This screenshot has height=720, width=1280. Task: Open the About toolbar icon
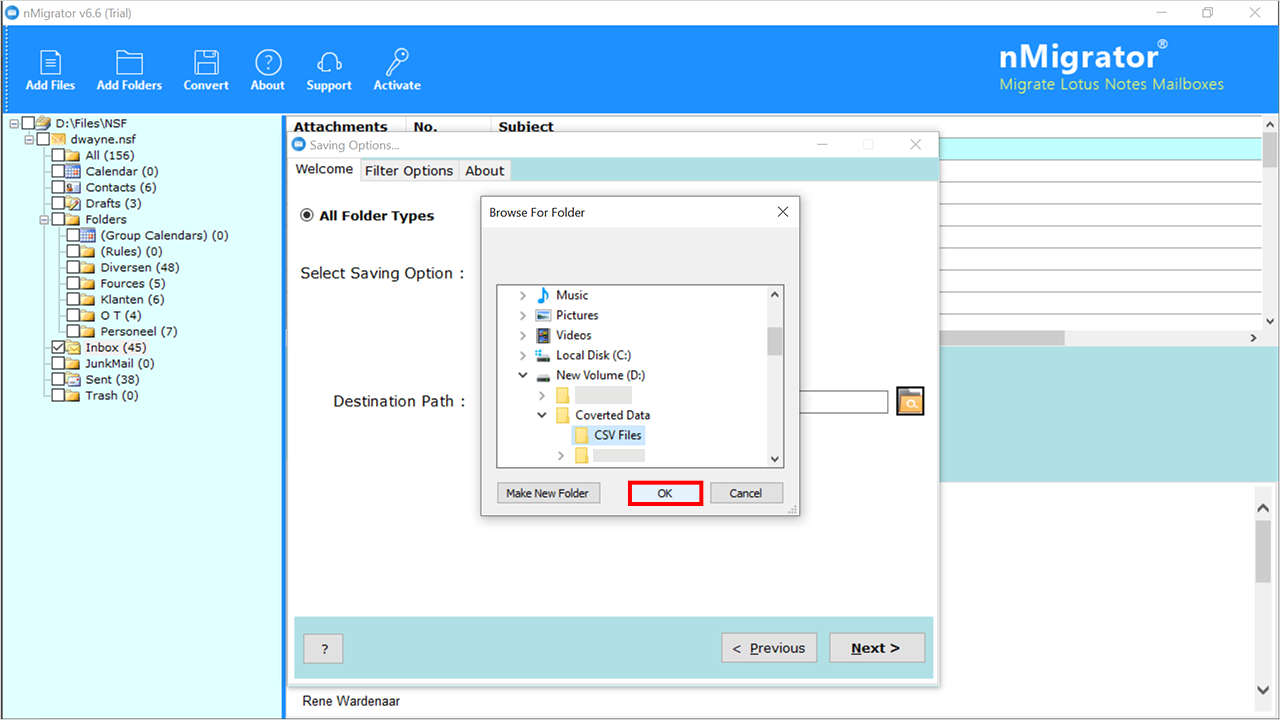click(268, 62)
